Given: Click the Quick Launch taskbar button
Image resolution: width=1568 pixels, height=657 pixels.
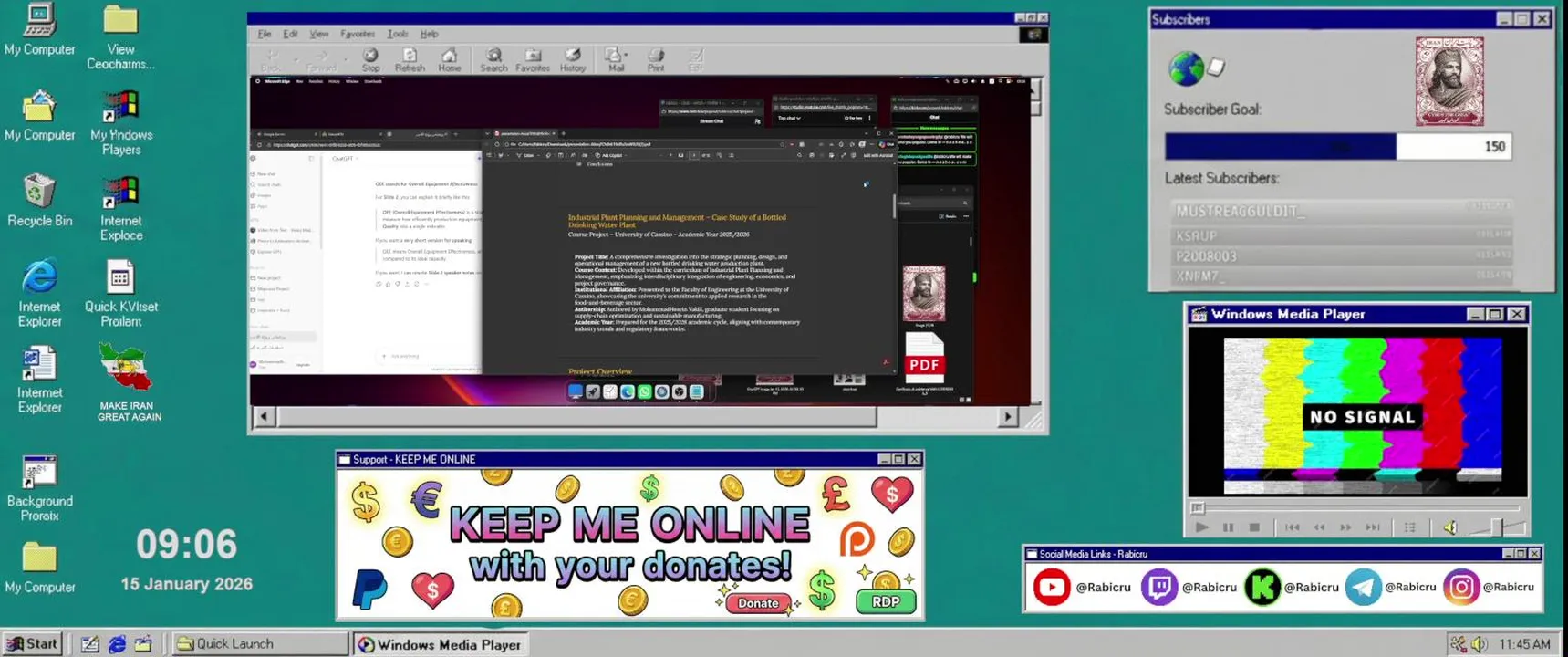Looking at the screenshot, I should 259,644.
